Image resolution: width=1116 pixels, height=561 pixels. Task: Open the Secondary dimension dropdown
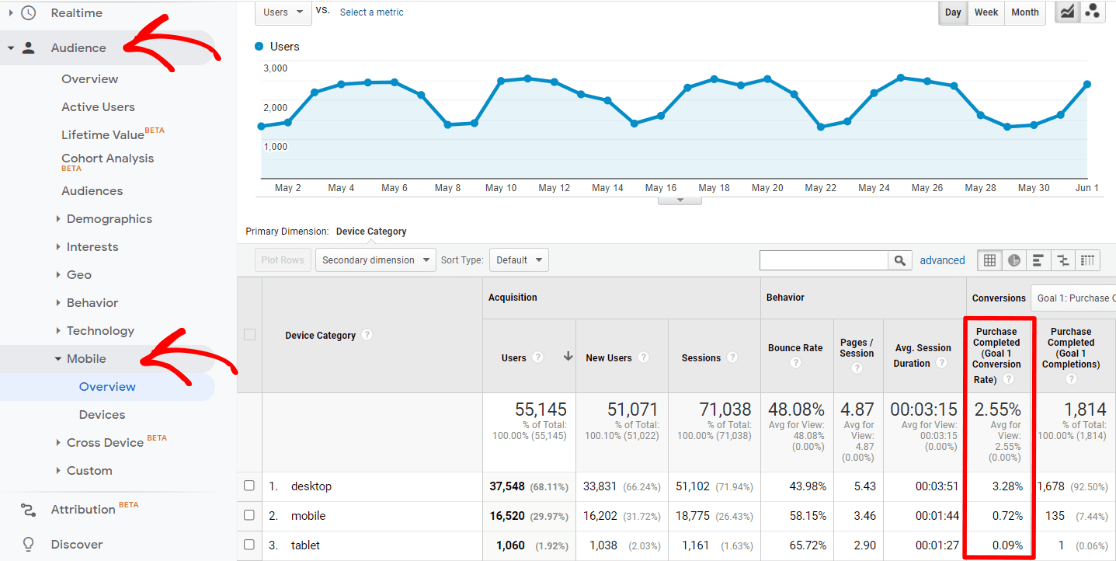point(376,261)
